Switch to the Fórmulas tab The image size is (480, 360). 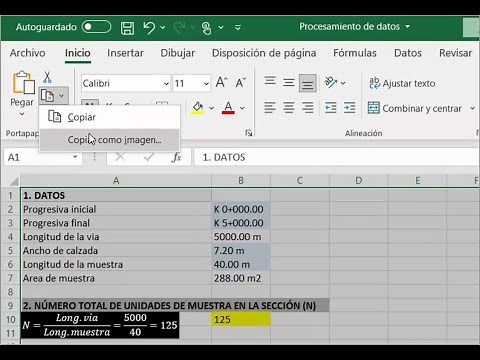point(355,53)
